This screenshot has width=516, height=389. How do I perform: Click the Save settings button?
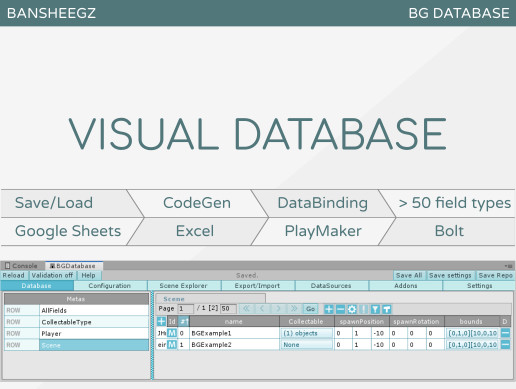[450, 275]
